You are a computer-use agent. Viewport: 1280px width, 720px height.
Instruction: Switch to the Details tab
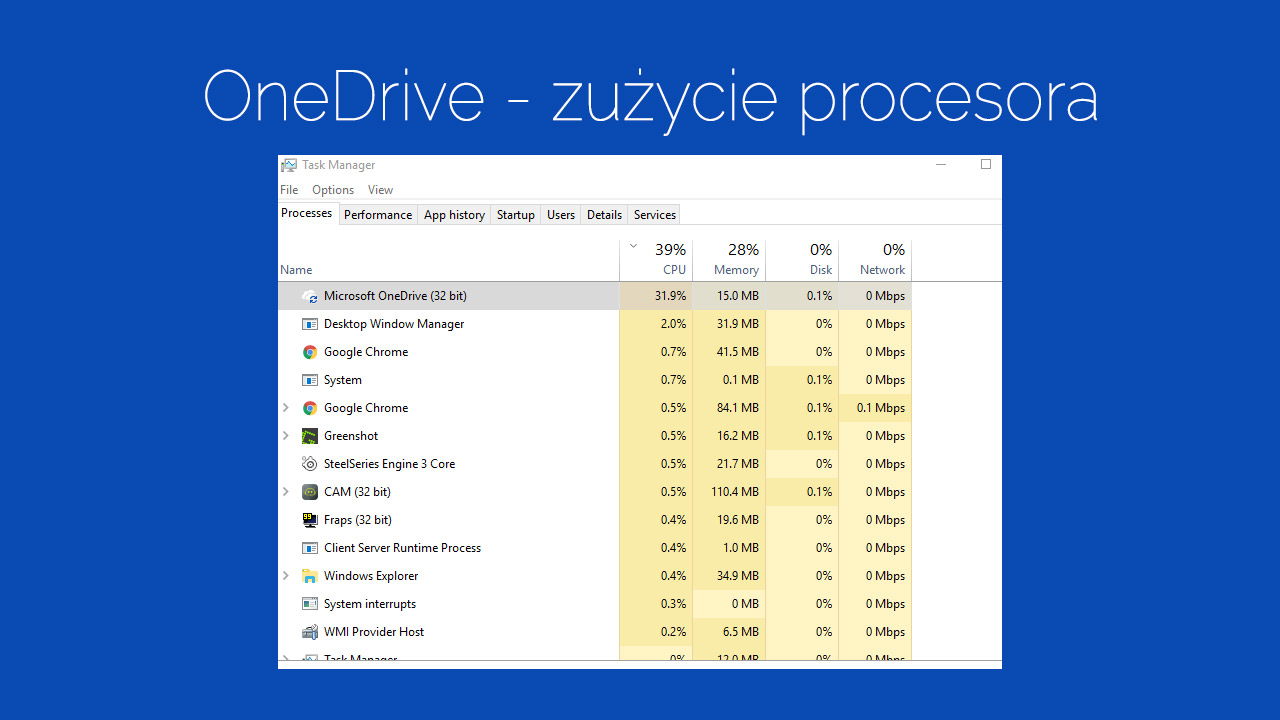pos(604,215)
